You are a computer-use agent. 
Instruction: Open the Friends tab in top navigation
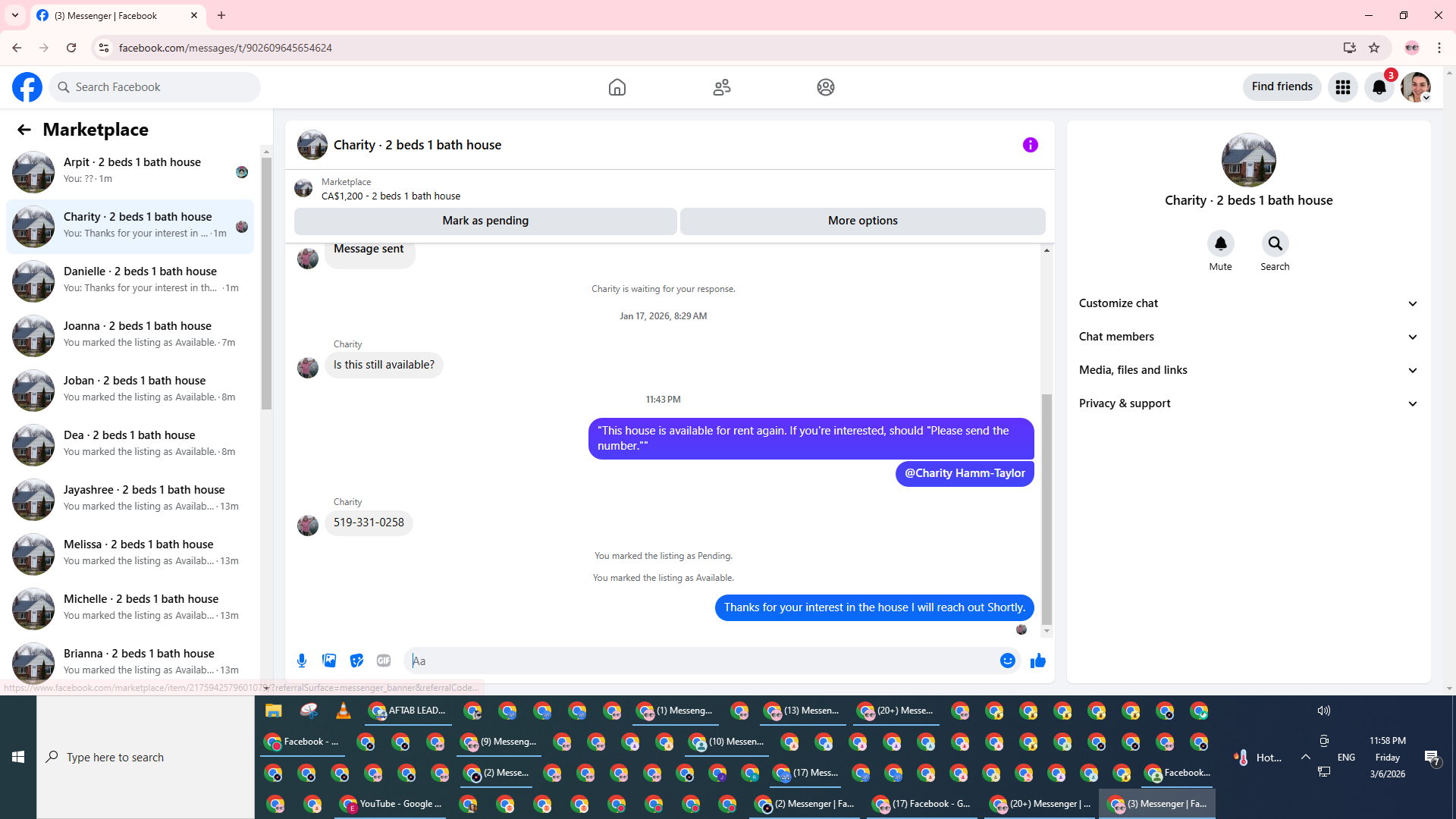(x=722, y=87)
